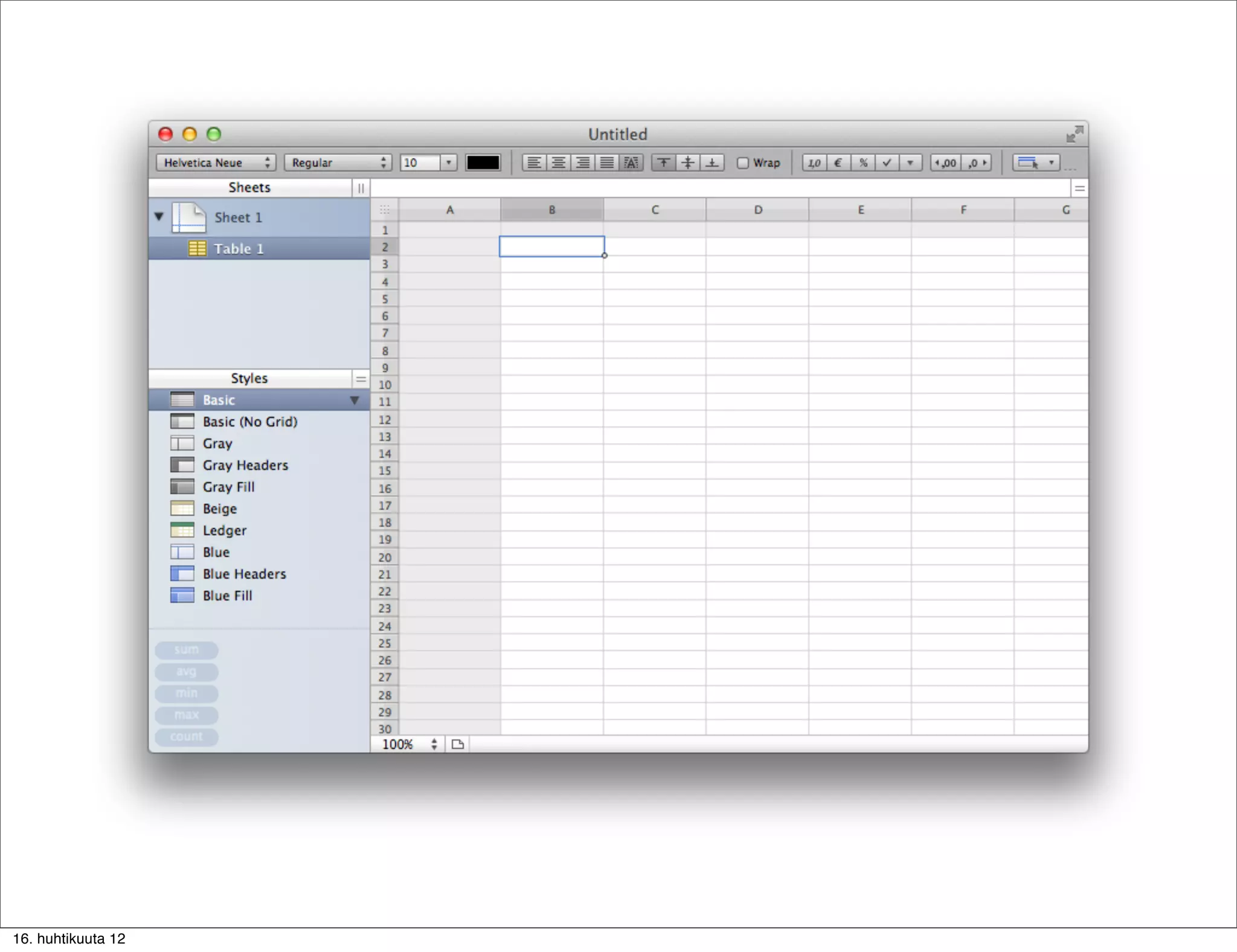Enter full screen mode
The image size is (1237, 952).
coord(1075,133)
